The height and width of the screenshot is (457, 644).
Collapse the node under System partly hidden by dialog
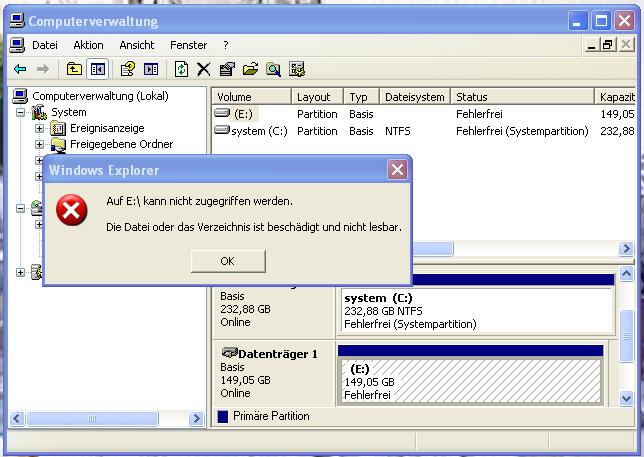20,209
